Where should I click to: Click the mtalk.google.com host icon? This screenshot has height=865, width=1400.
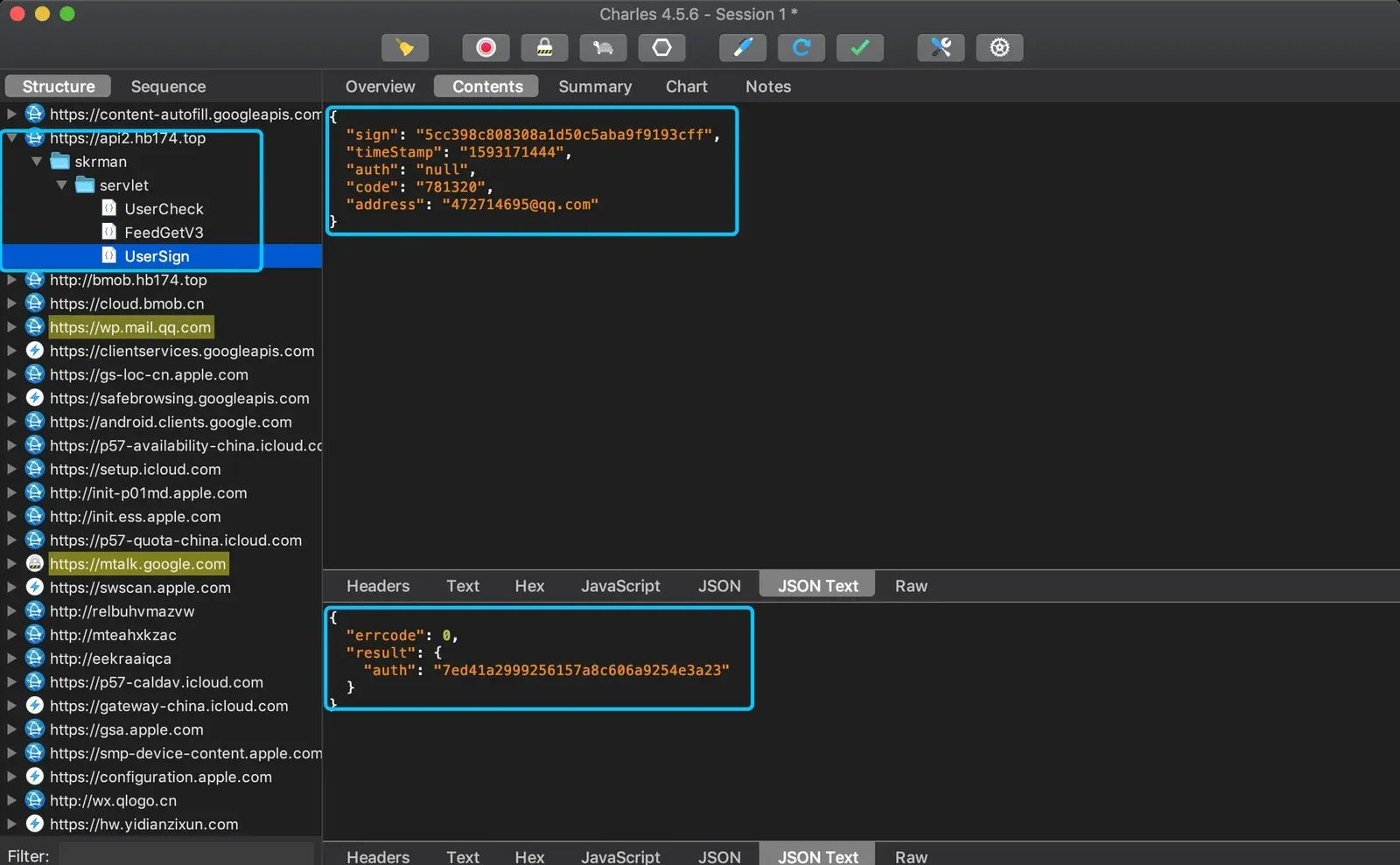(x=34, y=563)
